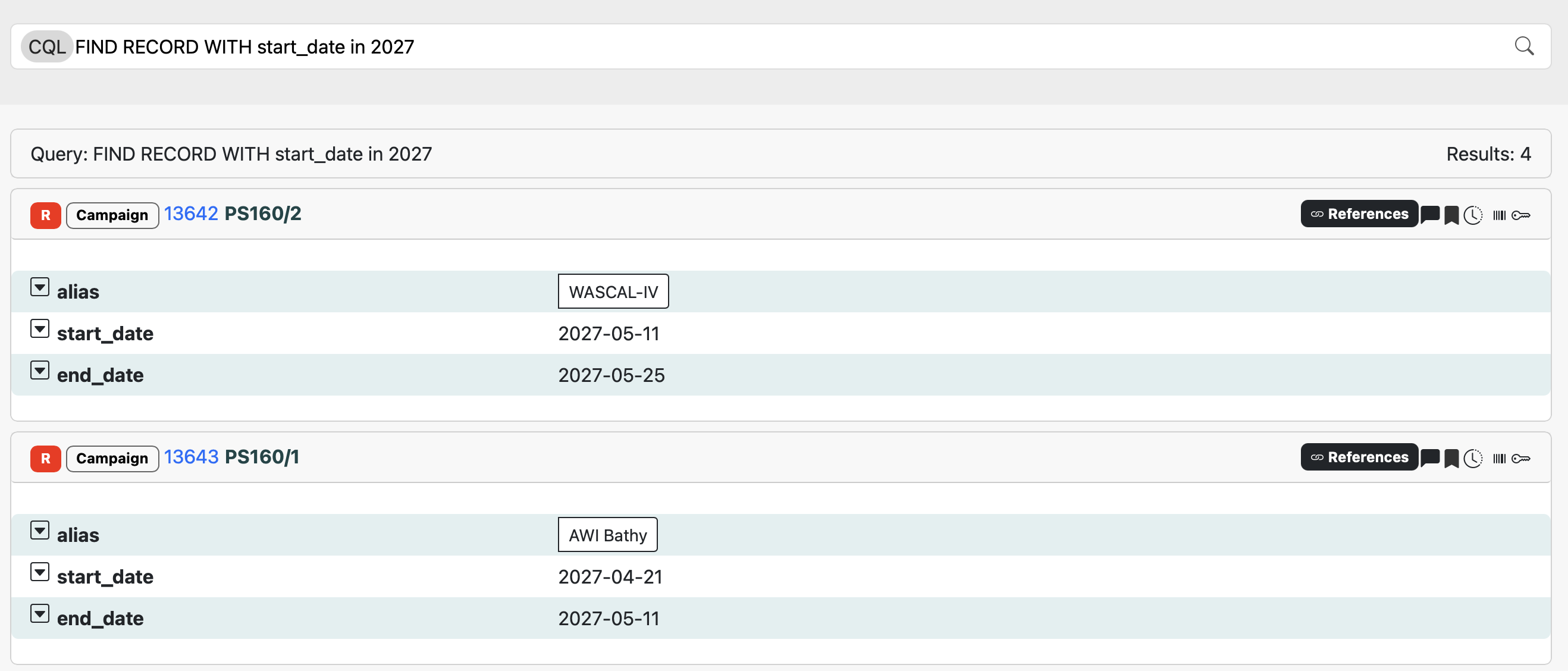Screen dimensions: 1568x671
Task: Click the Results: 4 count
Action: (x=1488, y=153)
